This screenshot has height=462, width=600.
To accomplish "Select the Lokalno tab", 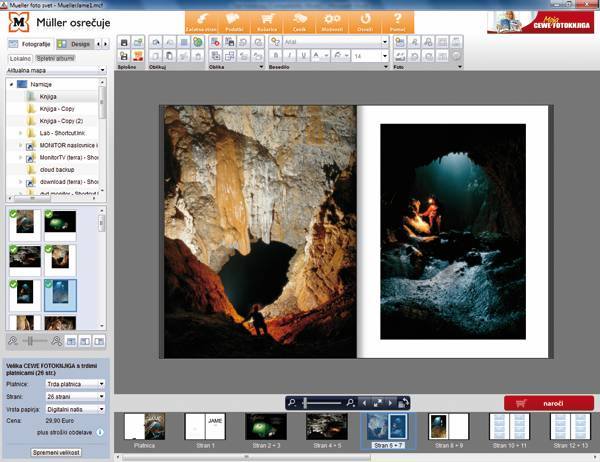I will coord(20,59).
